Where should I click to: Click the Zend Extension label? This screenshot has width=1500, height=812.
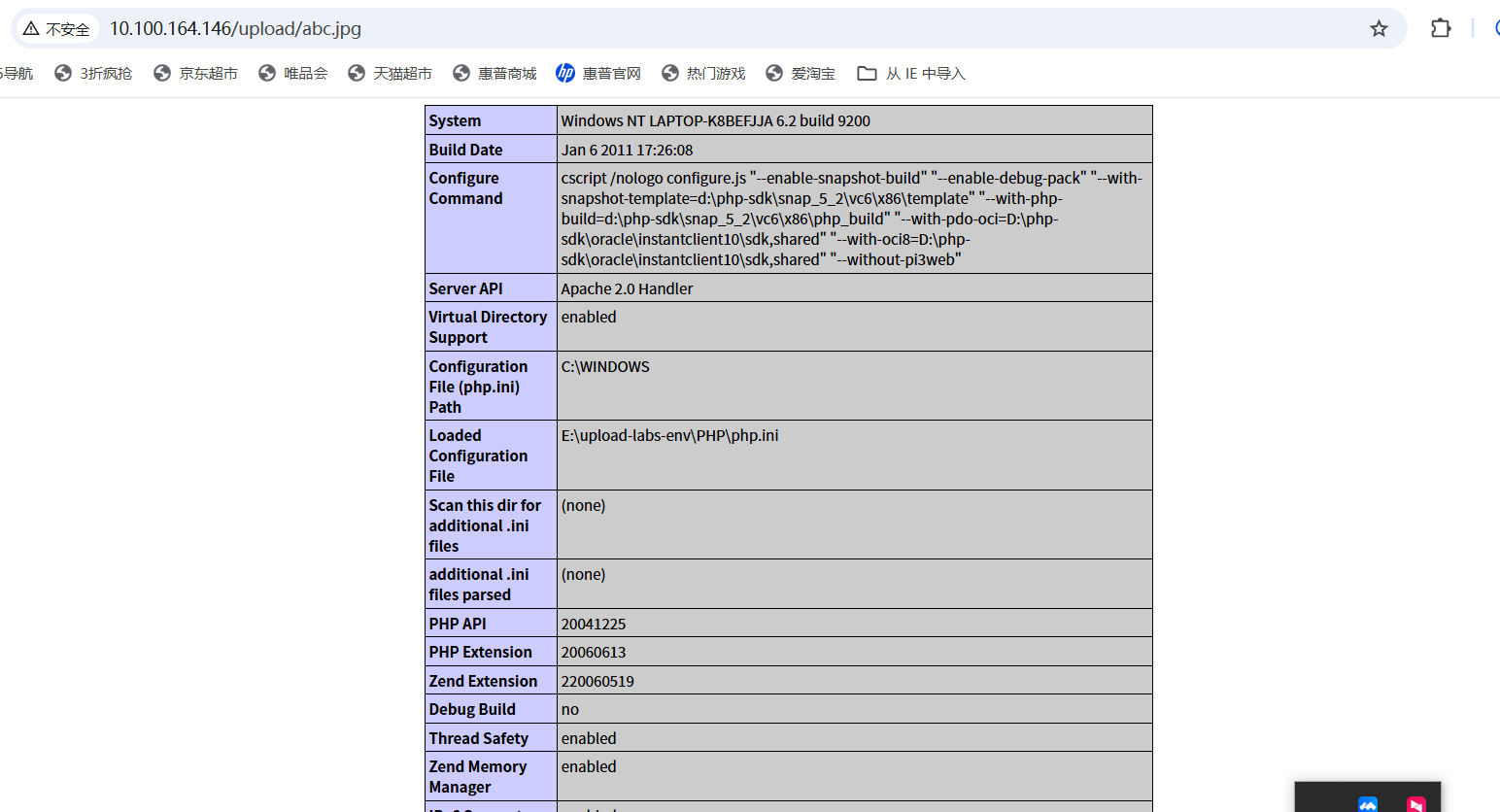point(483,681)
